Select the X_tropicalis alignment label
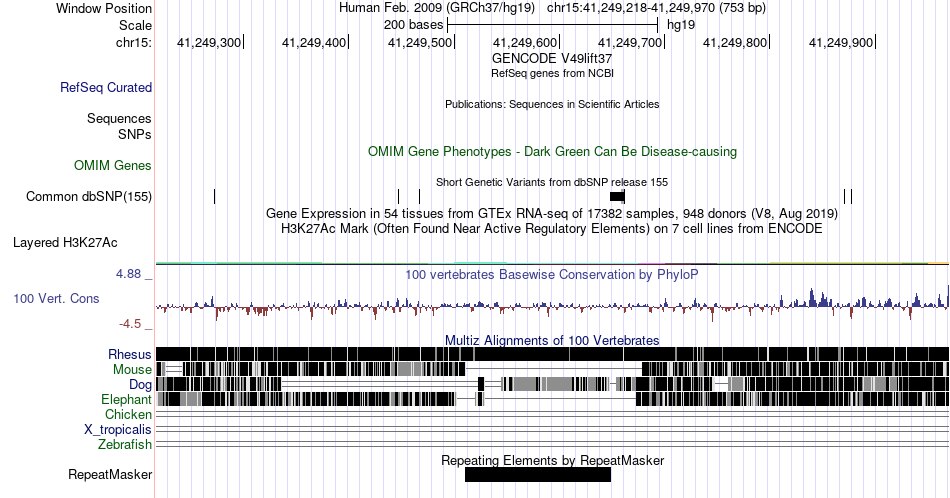Image resolution: width=950 pixels, height=498 pixels. (118, 429)
